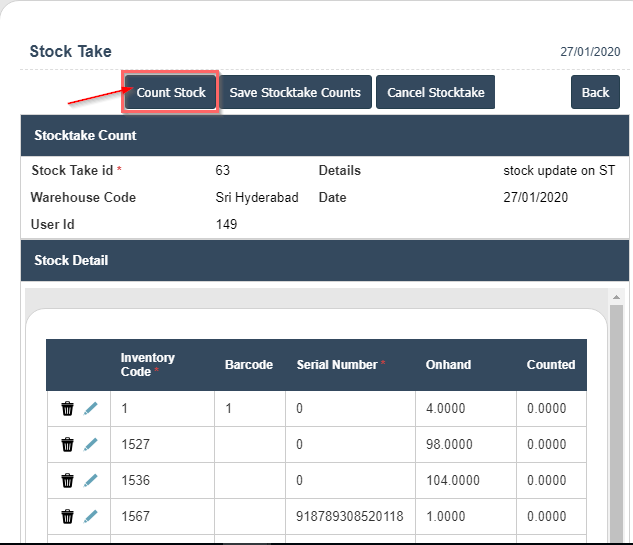Viewport: 633px width, 545px height.
Task: Delete the 1527 inventory row
Action: tap(68, 444)
